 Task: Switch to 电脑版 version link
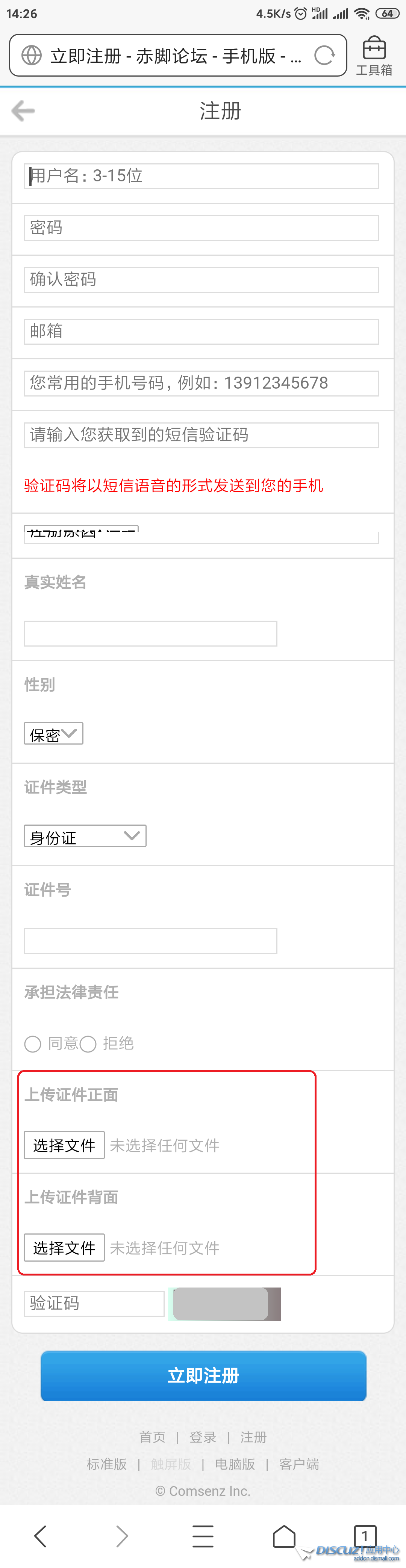[x=235, y=1464]
